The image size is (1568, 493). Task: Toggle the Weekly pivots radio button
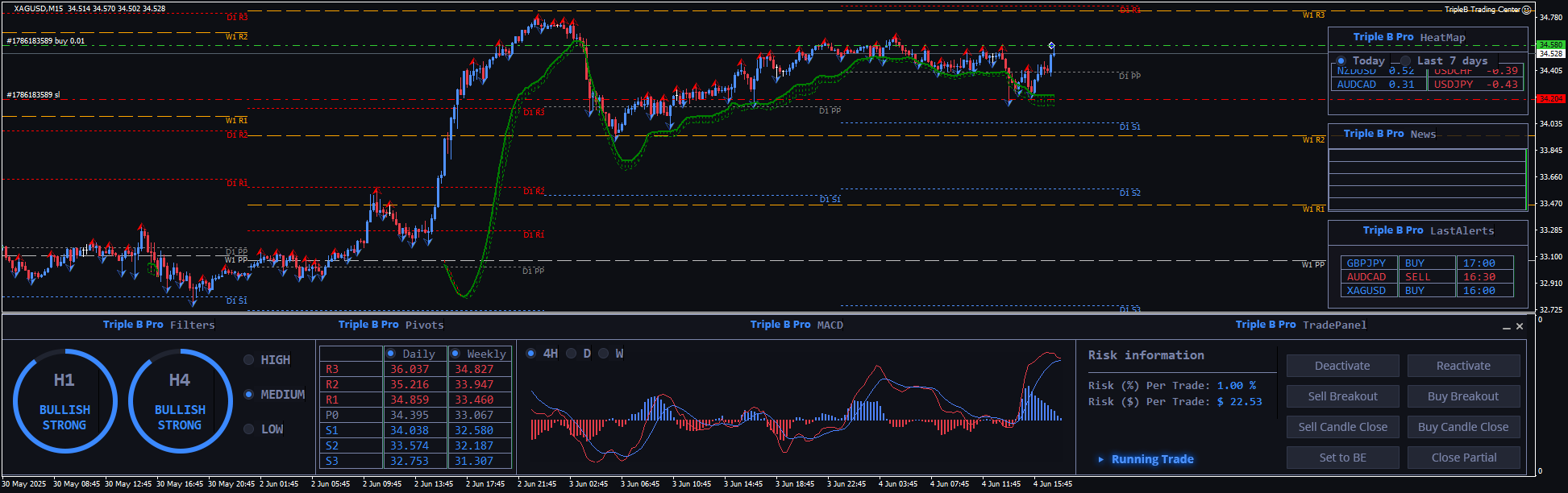pos(455,354)
